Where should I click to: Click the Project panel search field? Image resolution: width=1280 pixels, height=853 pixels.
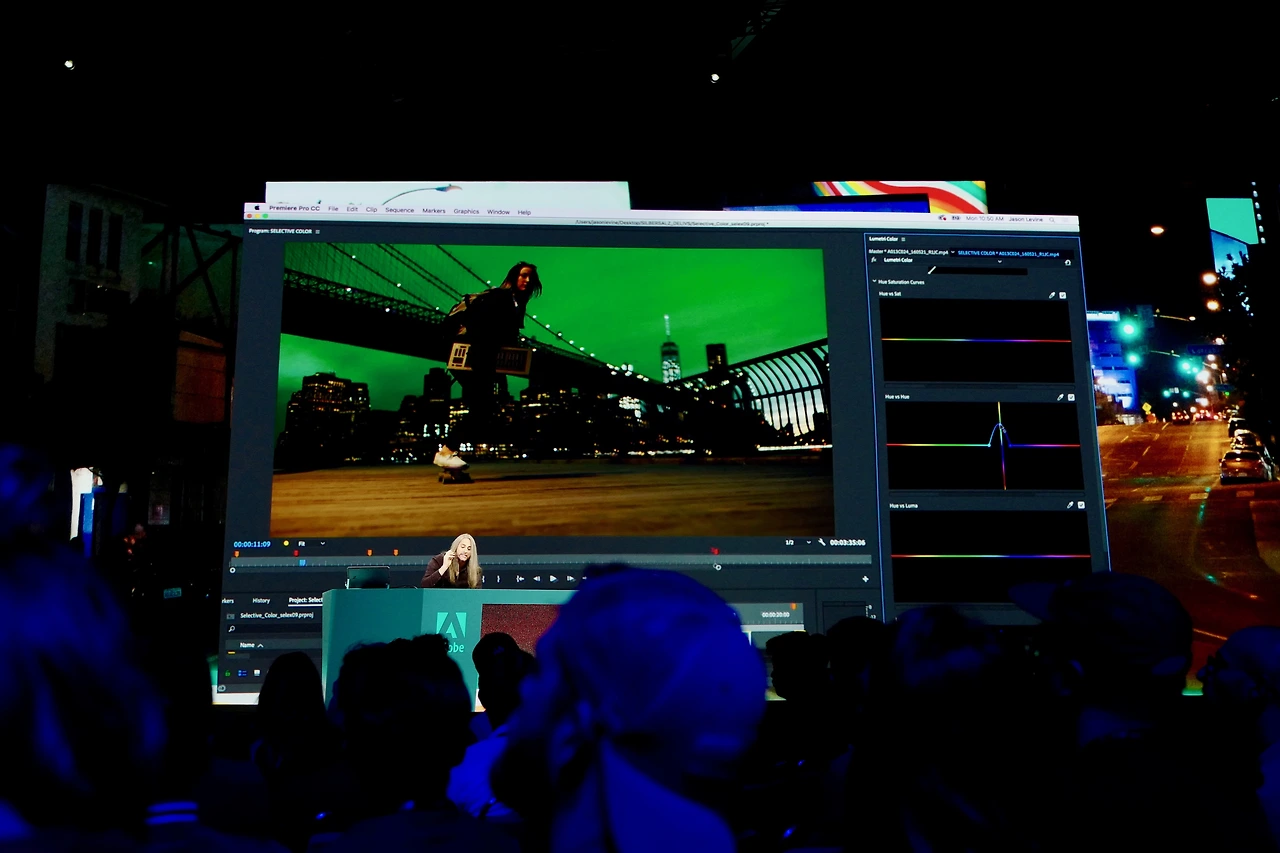click(x=276, y=629)
